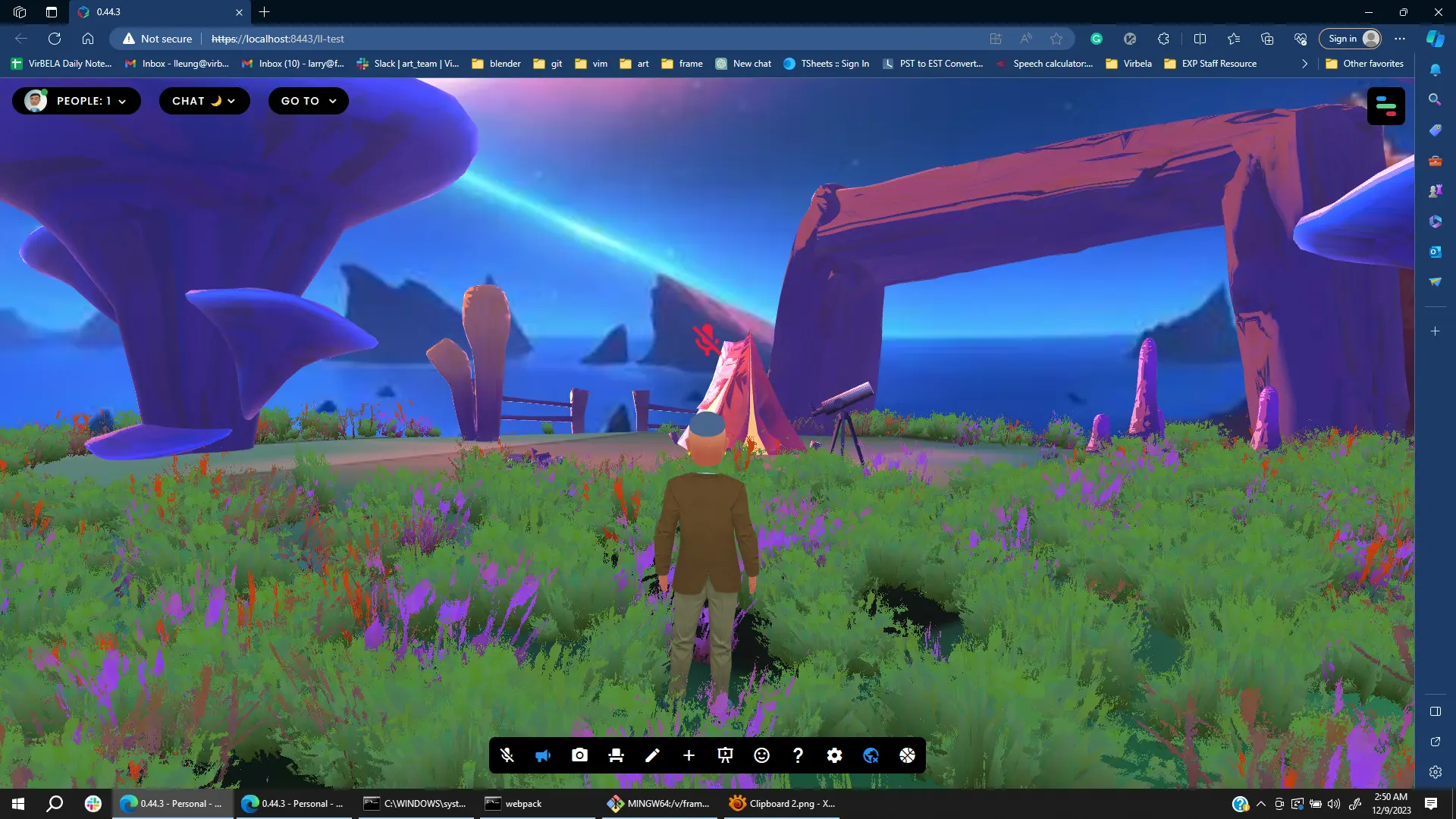Expand the CHAT dropdown
This screenshot has width=1456, height=819.
coord(204,101)
